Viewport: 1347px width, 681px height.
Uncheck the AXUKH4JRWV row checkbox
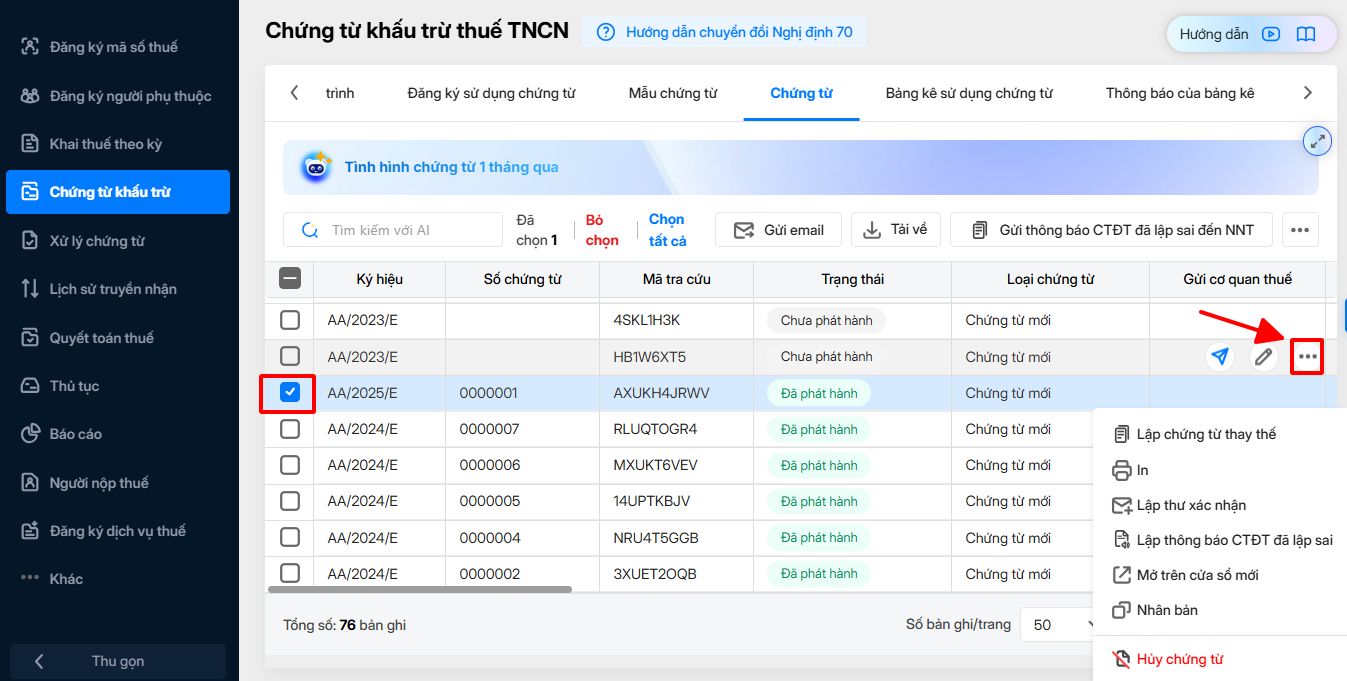tap(289, 393)
